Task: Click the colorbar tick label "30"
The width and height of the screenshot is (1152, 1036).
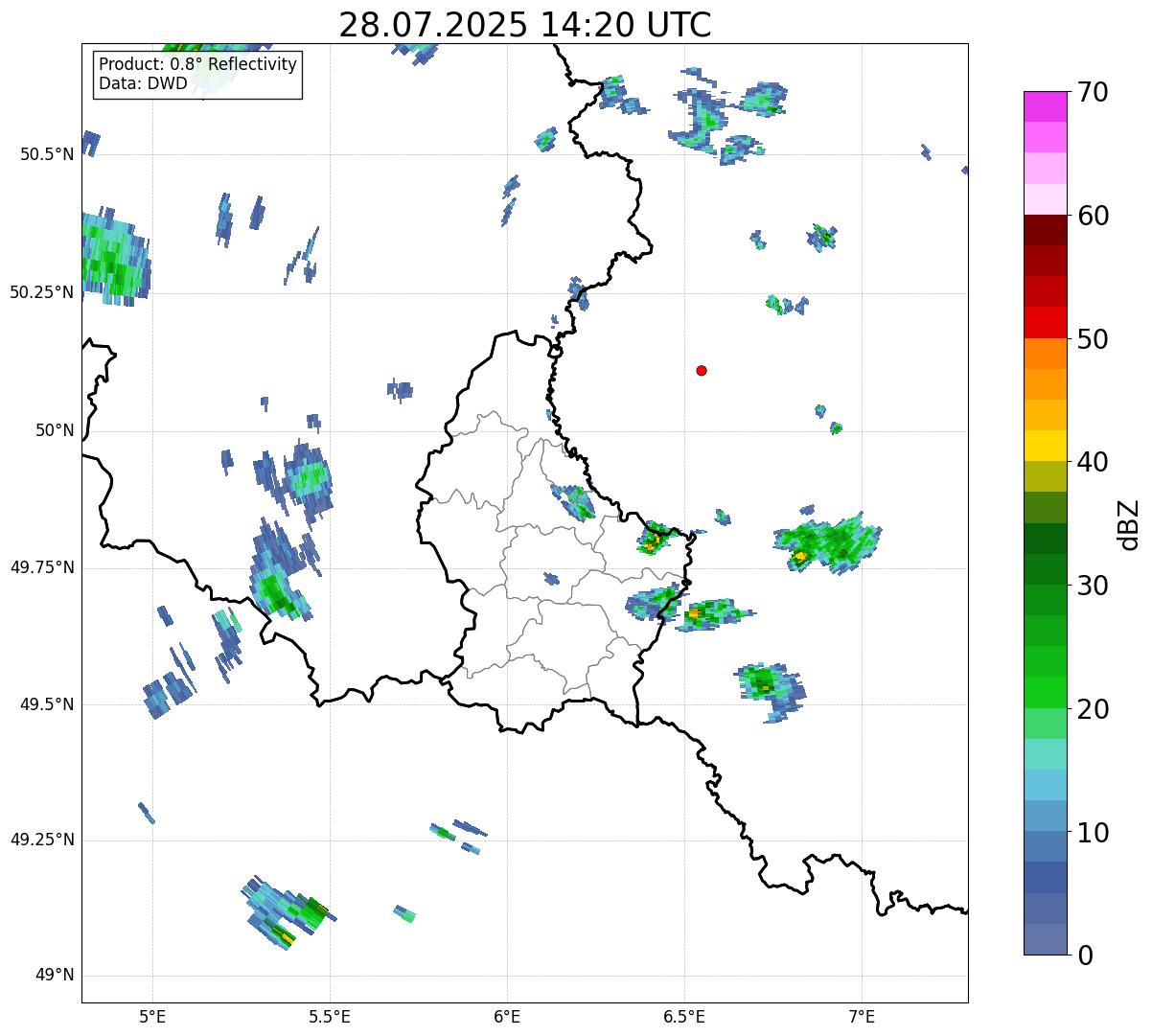Action: click(1092, 586)
